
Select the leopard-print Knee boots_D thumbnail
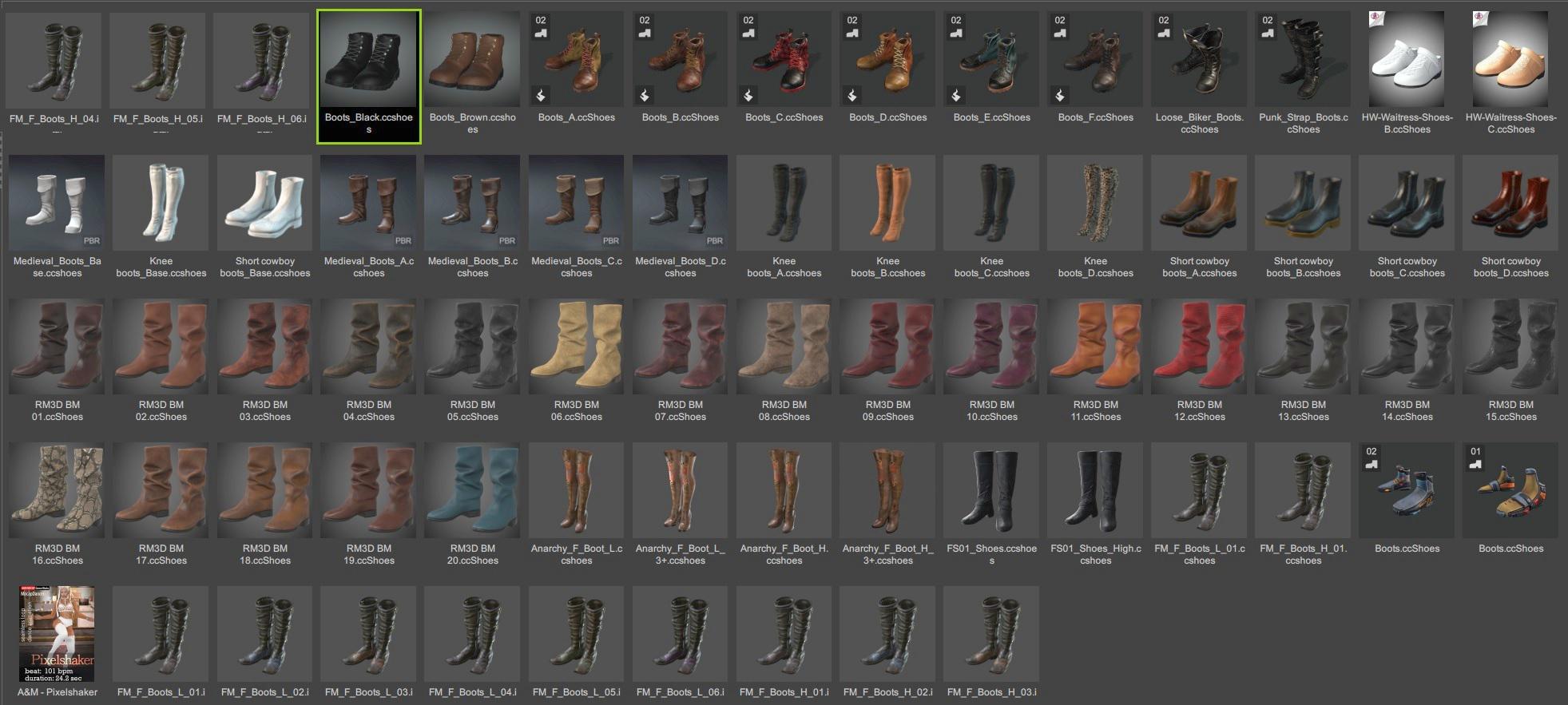(1095, 203)
